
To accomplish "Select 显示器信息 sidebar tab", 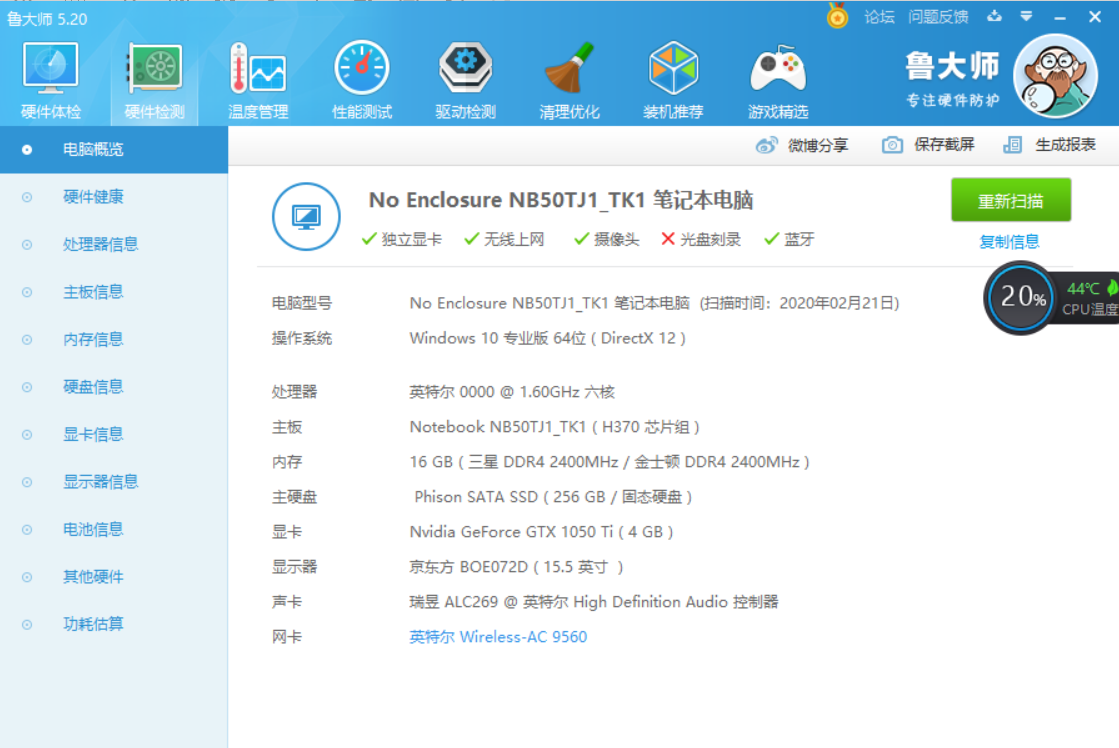I will (114, 482).
